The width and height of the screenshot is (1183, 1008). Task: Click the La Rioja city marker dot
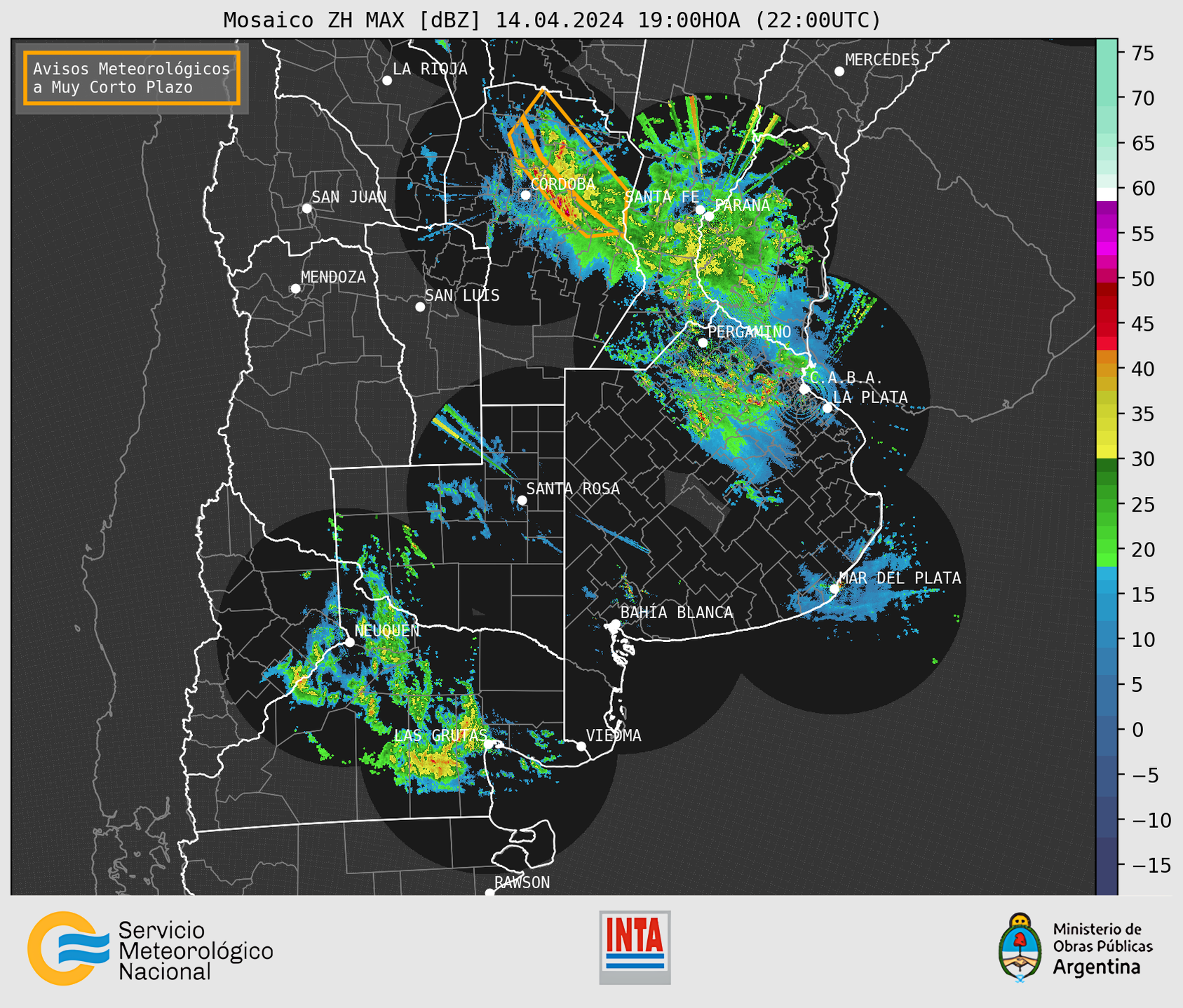387,81
